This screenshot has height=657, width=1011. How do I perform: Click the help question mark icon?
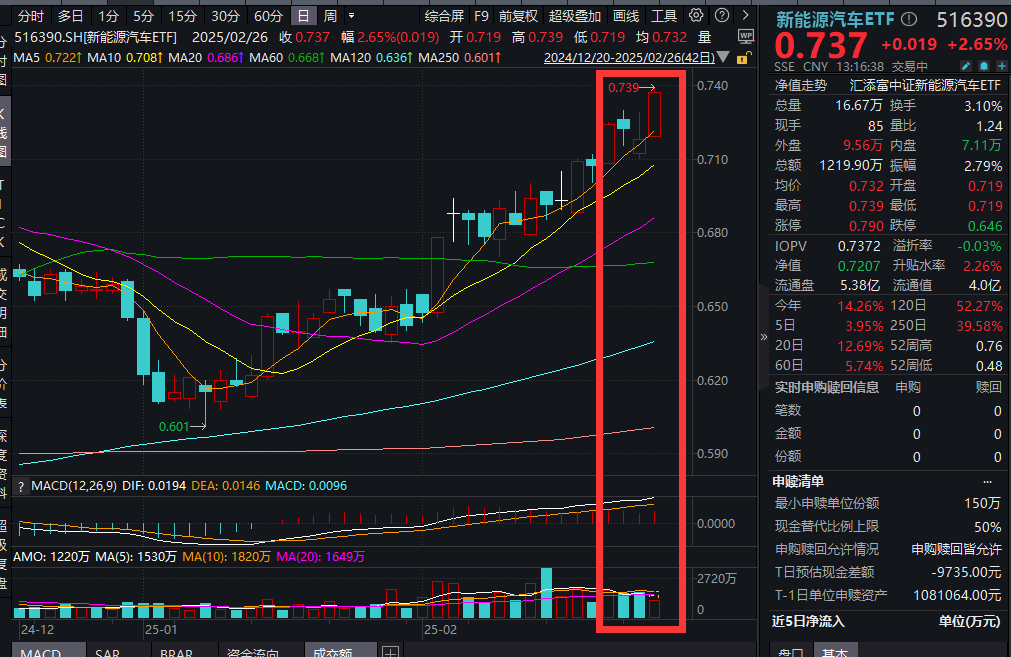[720, 16]
